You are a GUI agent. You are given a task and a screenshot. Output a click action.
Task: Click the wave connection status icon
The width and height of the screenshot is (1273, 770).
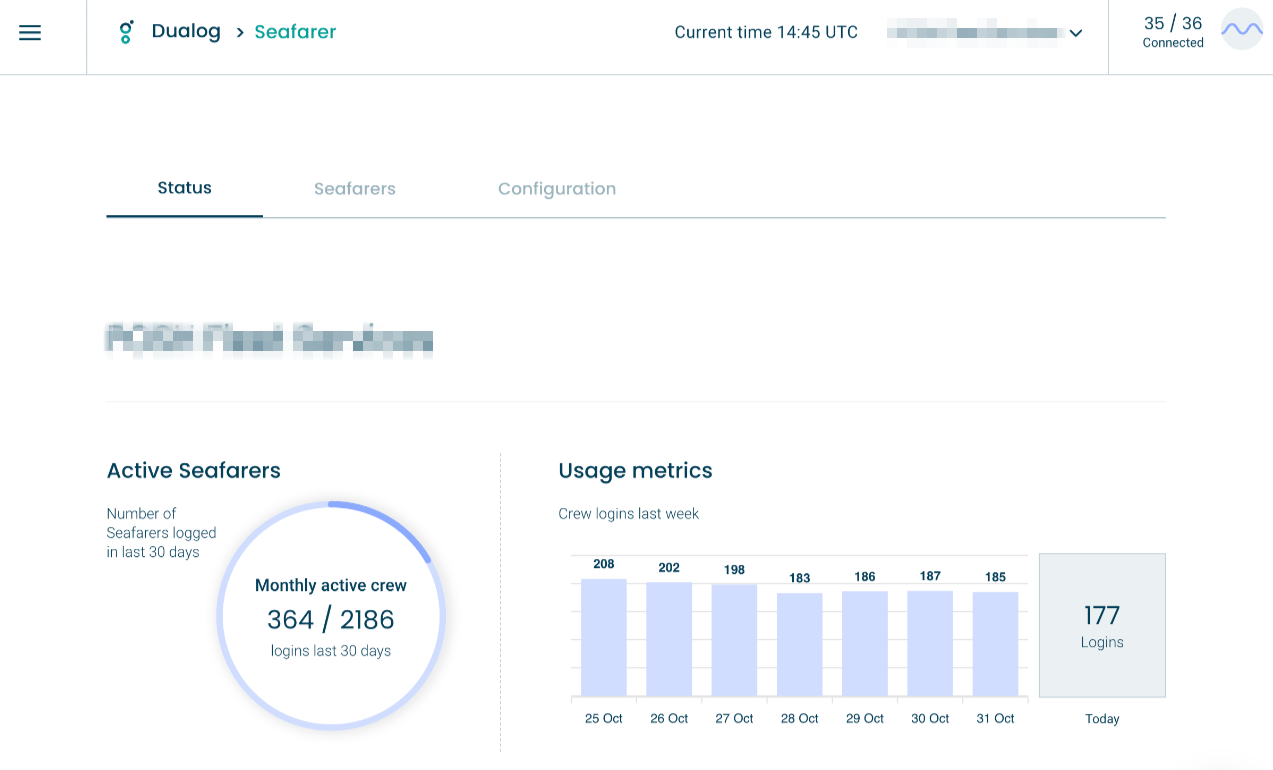[1242, 30]
